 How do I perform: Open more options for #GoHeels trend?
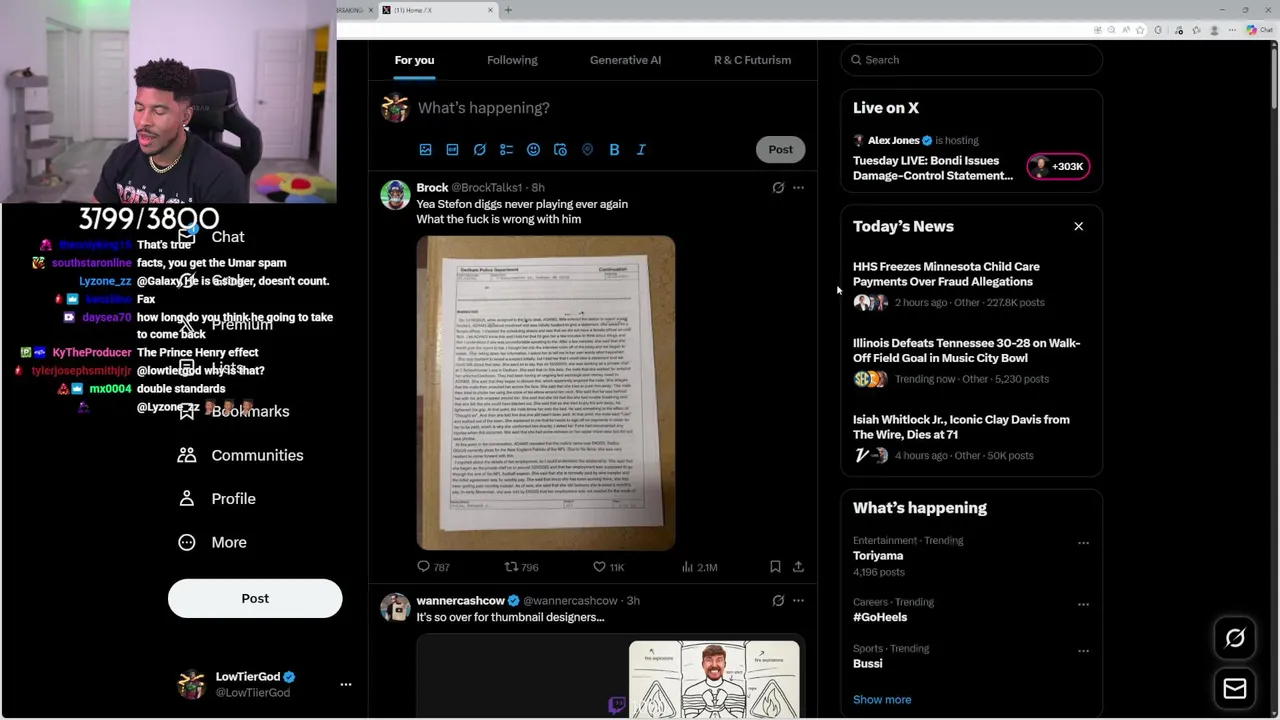point(1083,605)
